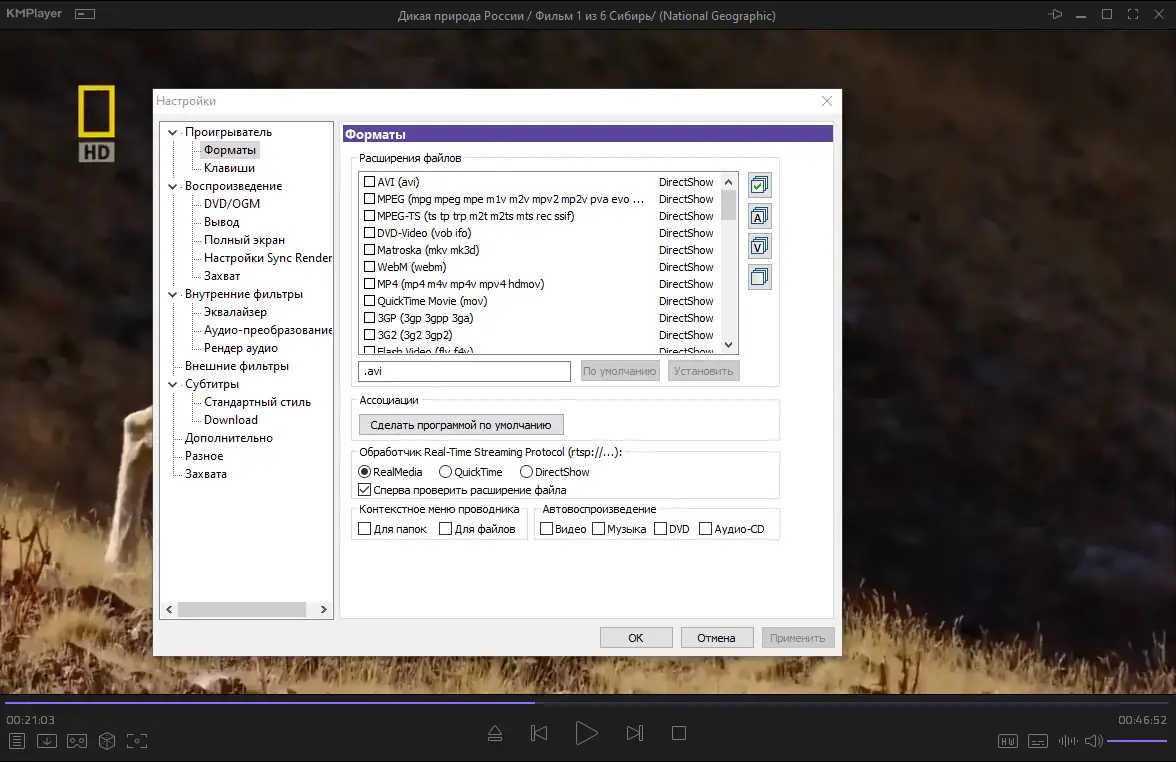
Task: Click the VR goggles icon in control bar
Action: click(x=75, y=741)
